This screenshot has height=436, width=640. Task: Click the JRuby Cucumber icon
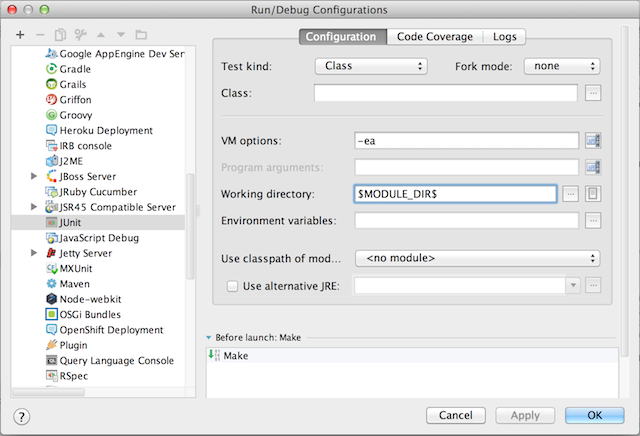[x=51, y=192]
